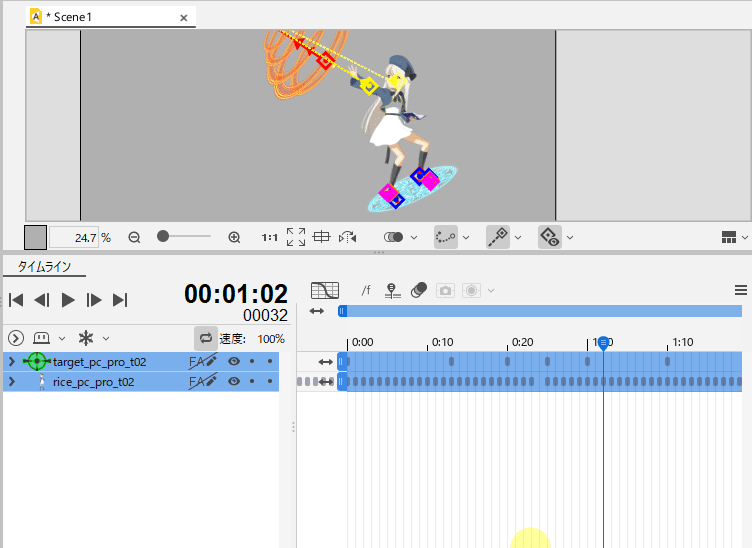
Task: Click the camera snapshot icon
Action: click(x=445, y=291)
